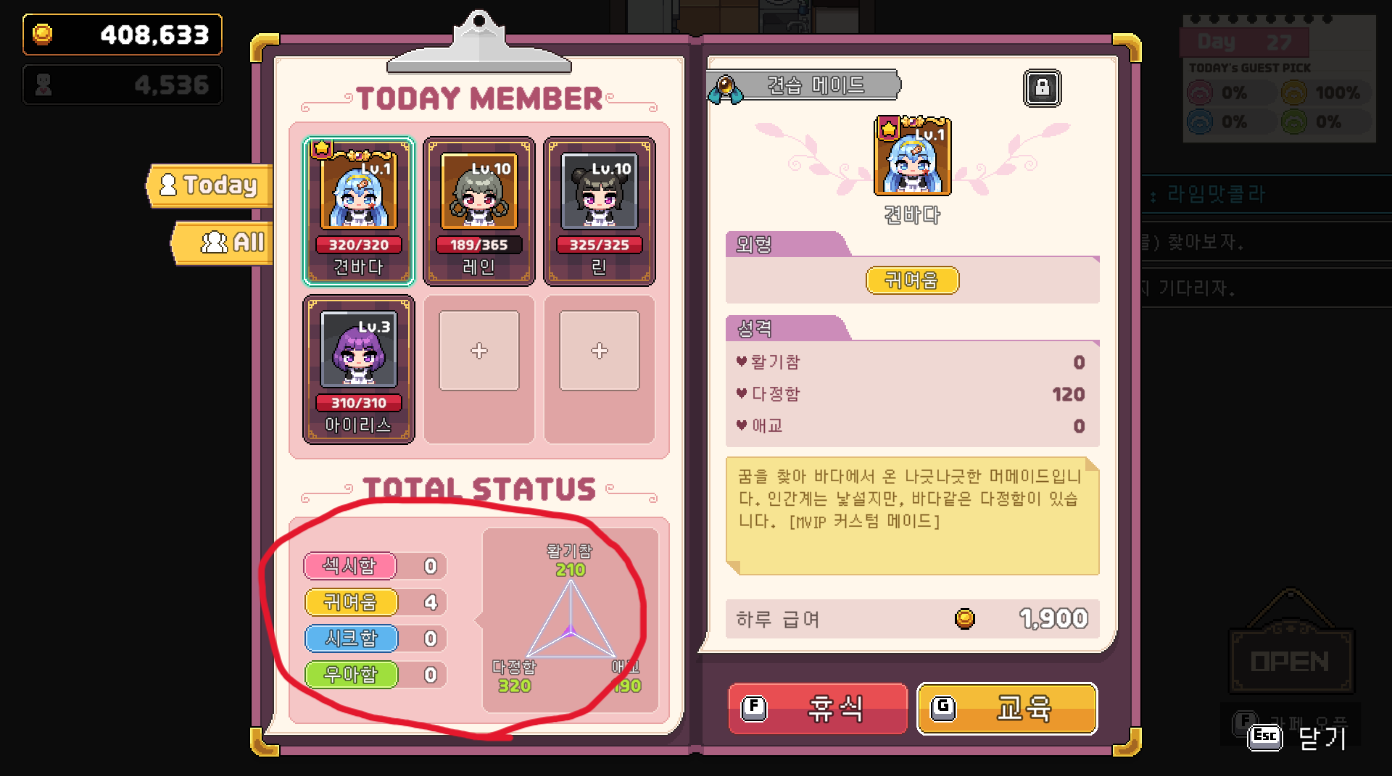This screenshot has width=1392, height=776.
Task: Select maid 견바다 member card
Action: (x=359, y=212)
